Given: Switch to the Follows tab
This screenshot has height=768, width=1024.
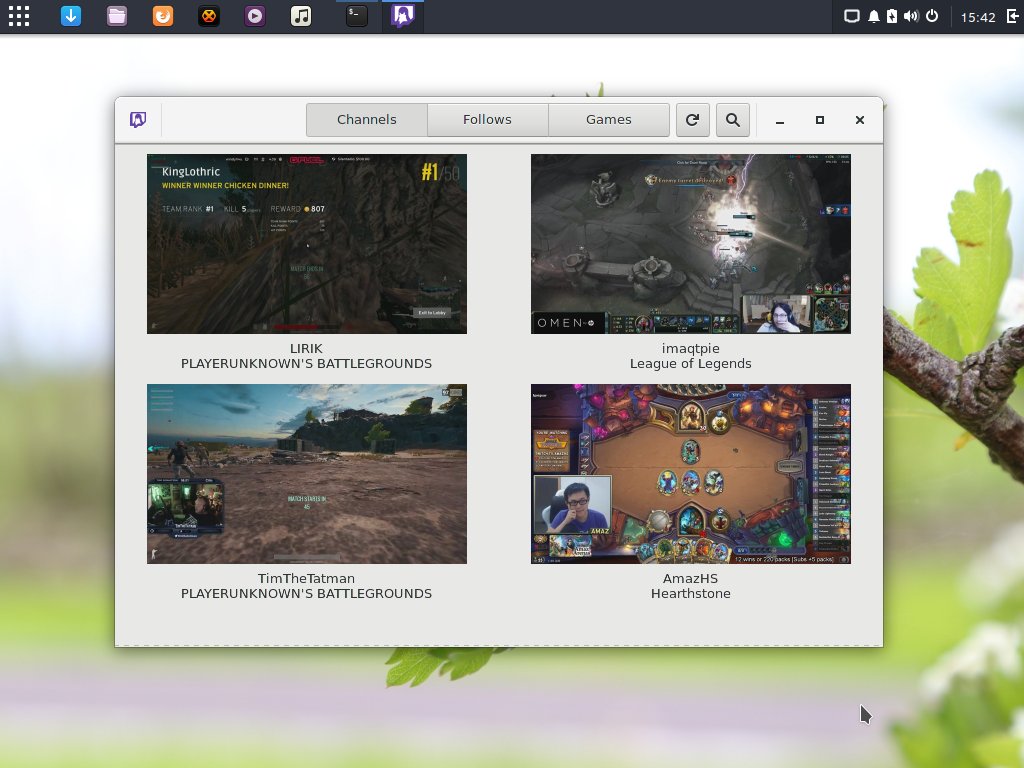Looking at the screenshot, I should tap(487, 120).
